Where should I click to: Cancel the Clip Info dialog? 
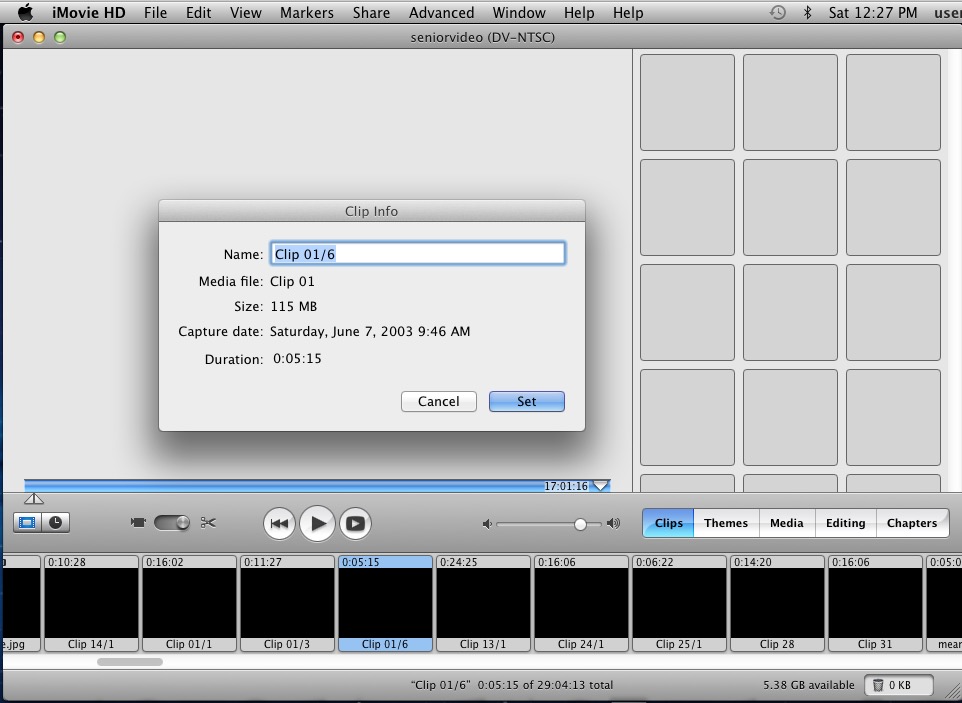439,401
